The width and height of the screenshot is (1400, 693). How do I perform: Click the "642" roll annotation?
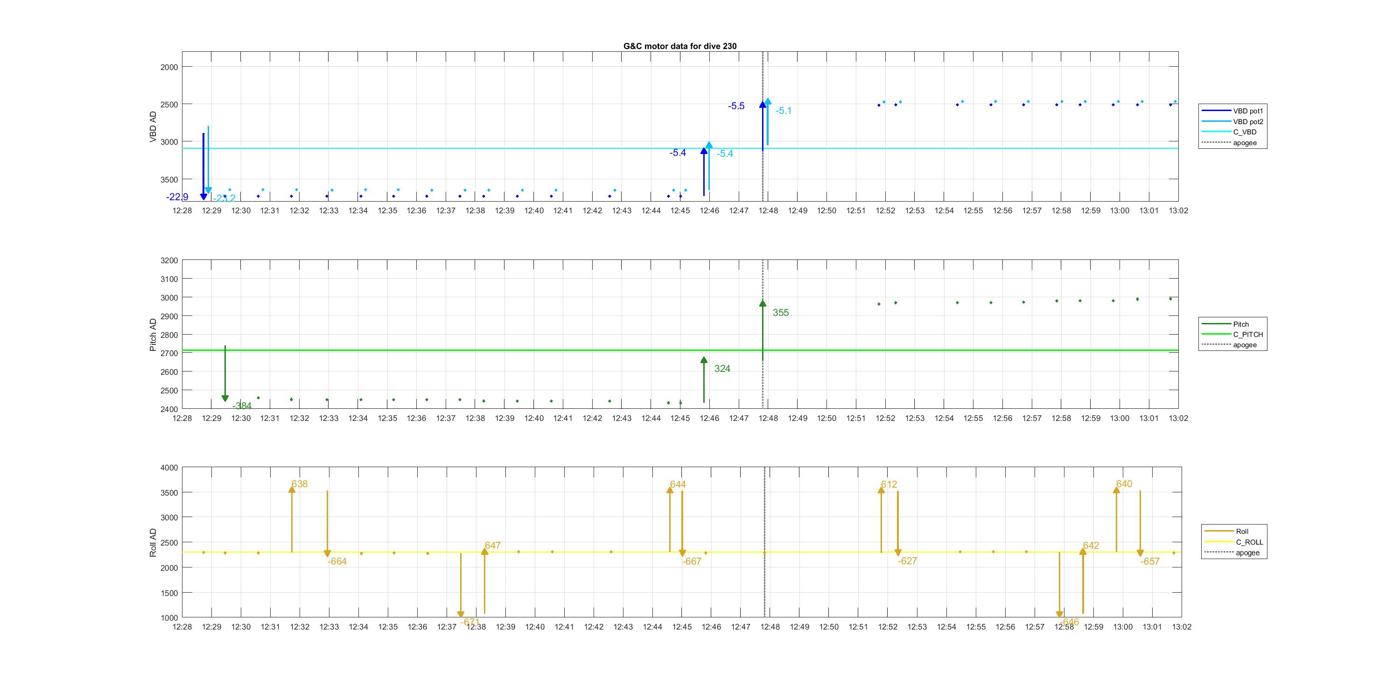pyautogui.click(x=1090, y=546)
